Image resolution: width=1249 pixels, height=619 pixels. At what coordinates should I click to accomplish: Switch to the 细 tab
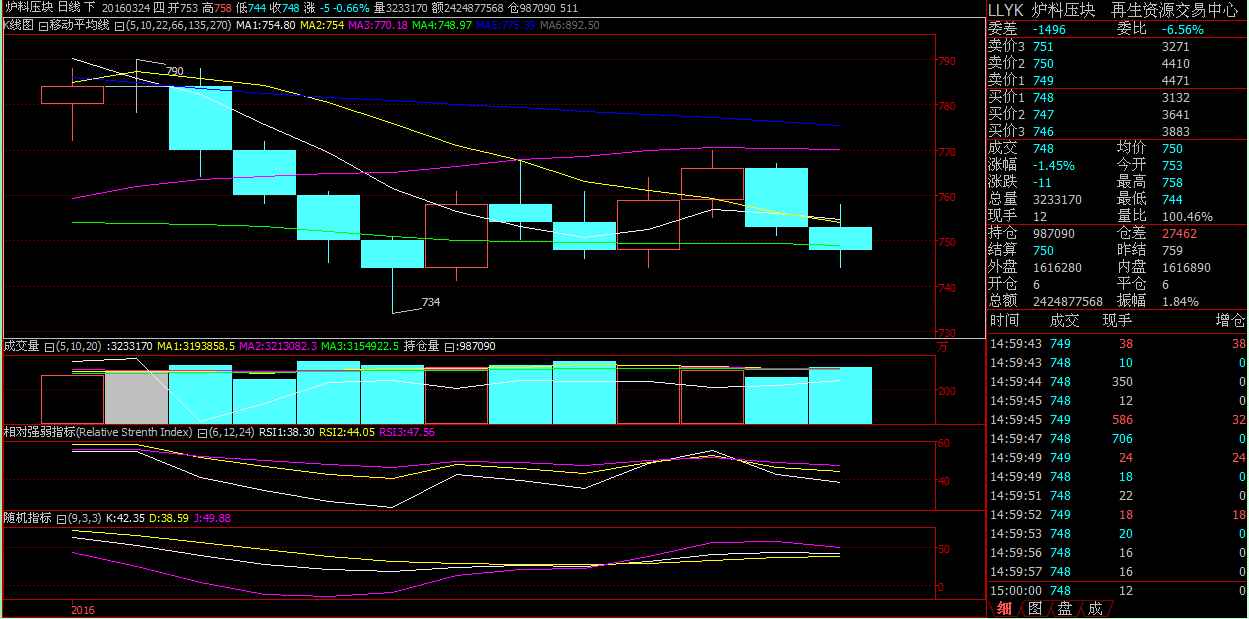(x=1004, y=608)
